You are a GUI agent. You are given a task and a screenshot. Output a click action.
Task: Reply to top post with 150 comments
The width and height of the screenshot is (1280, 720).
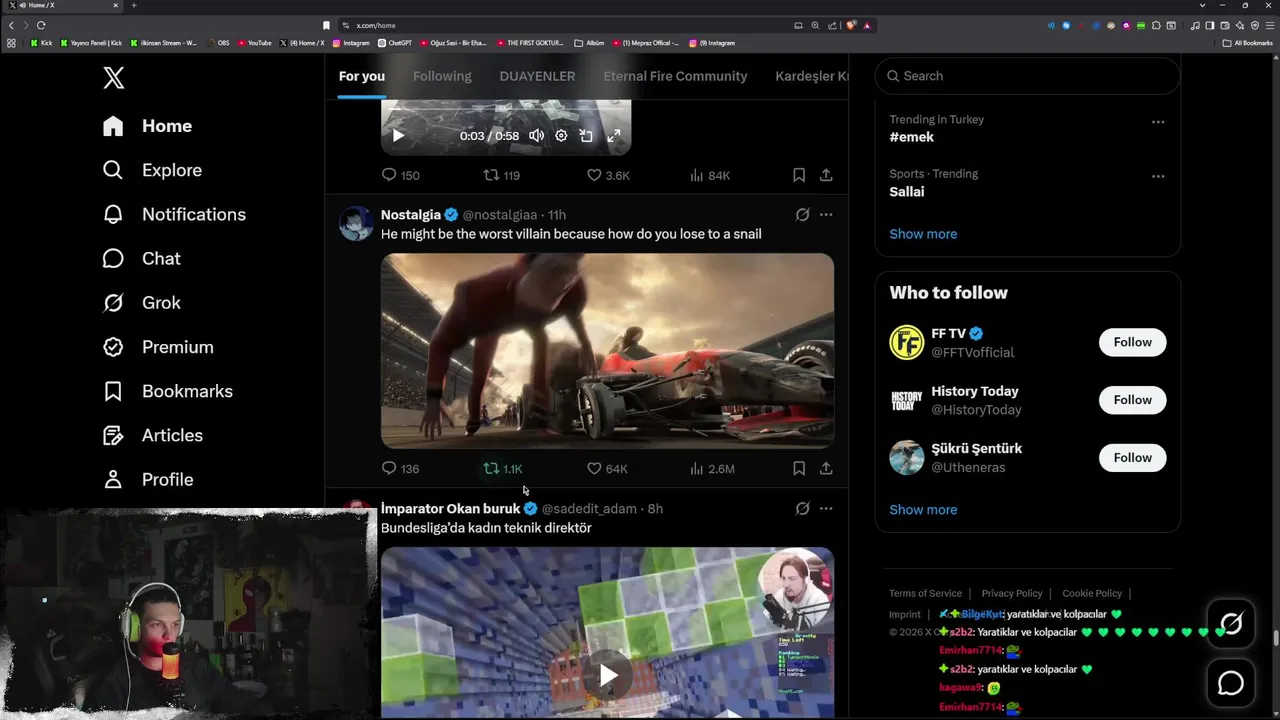pyautogui.click(x=400, y=175)
